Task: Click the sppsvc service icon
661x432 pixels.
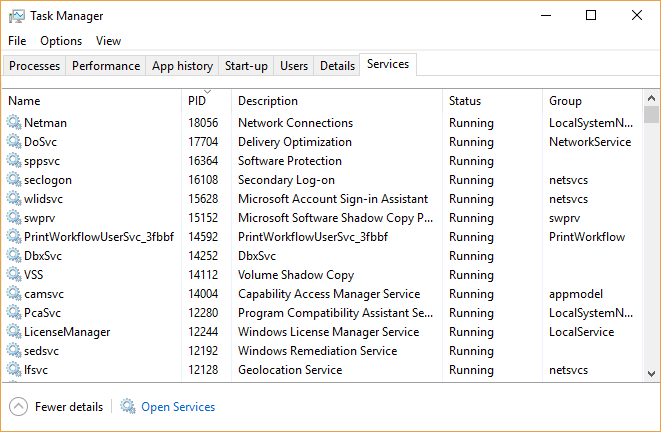Action: 14,161
